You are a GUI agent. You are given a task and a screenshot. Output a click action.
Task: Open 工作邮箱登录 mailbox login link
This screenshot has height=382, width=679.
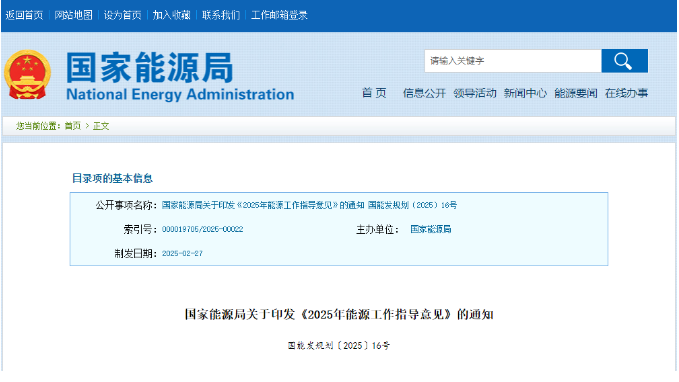pos(279,15)
